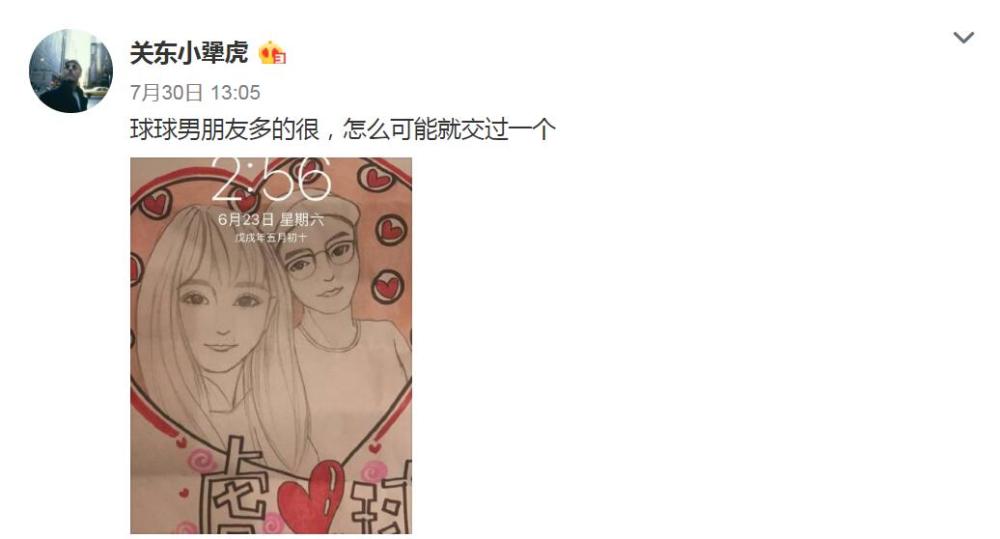Click the 7月30日 13:05 timestamp link
This screenshot has width=1000, height=539.
(x=195, y=93)
